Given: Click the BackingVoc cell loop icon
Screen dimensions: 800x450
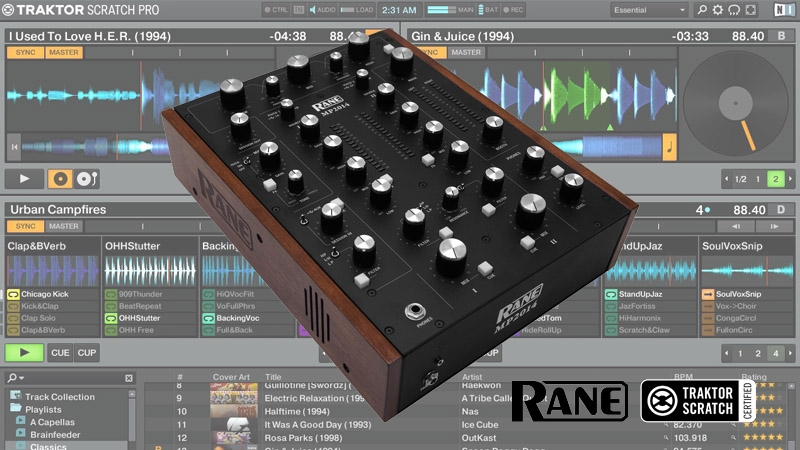Looking at the screenshot, I should [x=208, y=318].
